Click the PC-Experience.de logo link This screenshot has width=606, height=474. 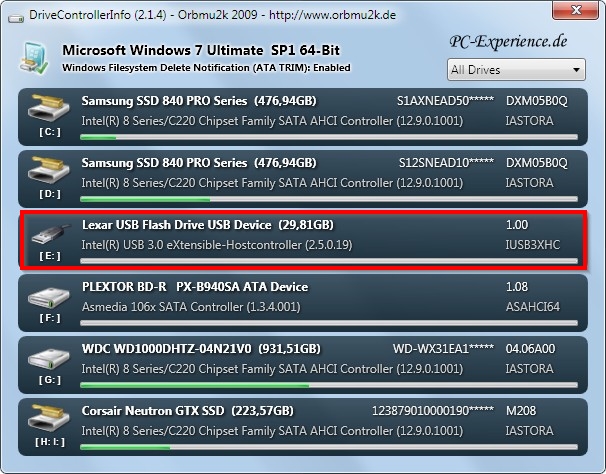coord(508,41)
